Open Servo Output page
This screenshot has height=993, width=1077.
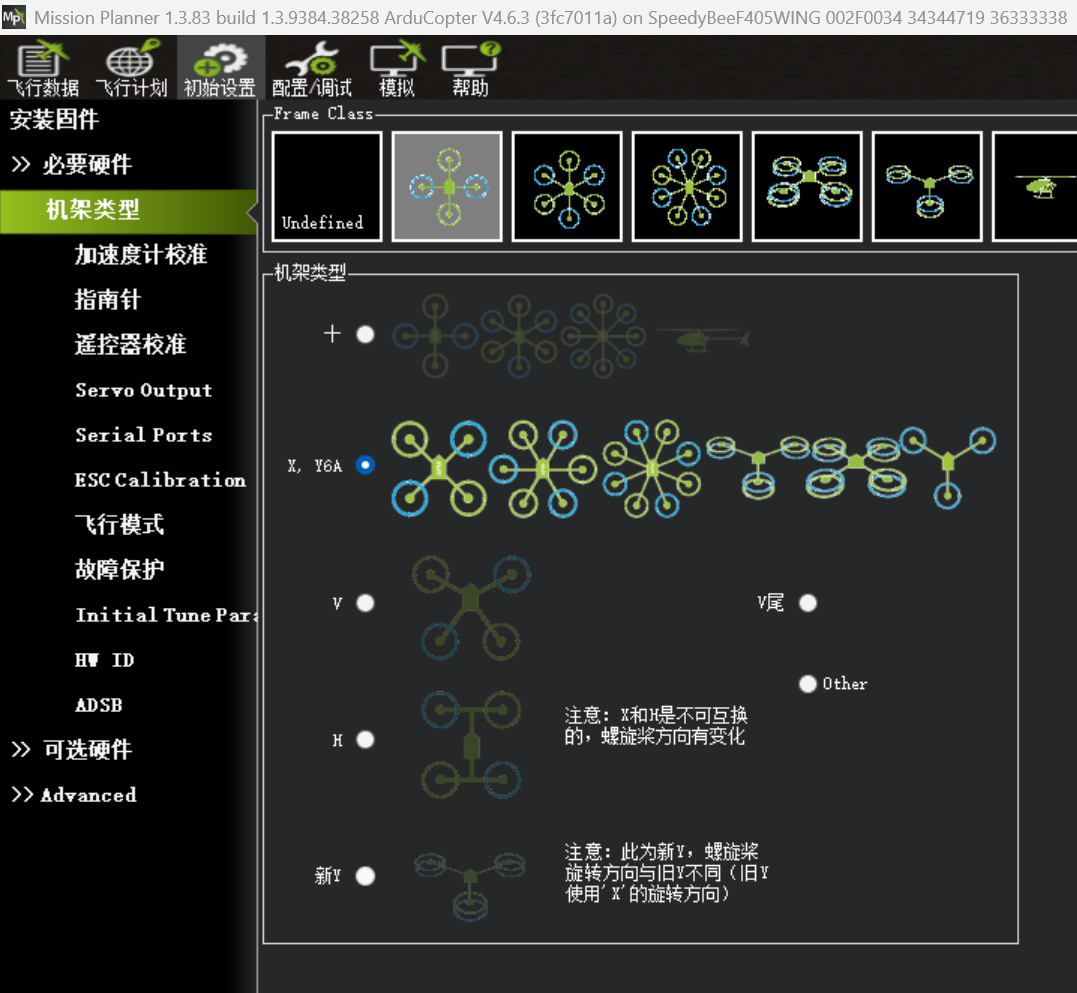144,389
